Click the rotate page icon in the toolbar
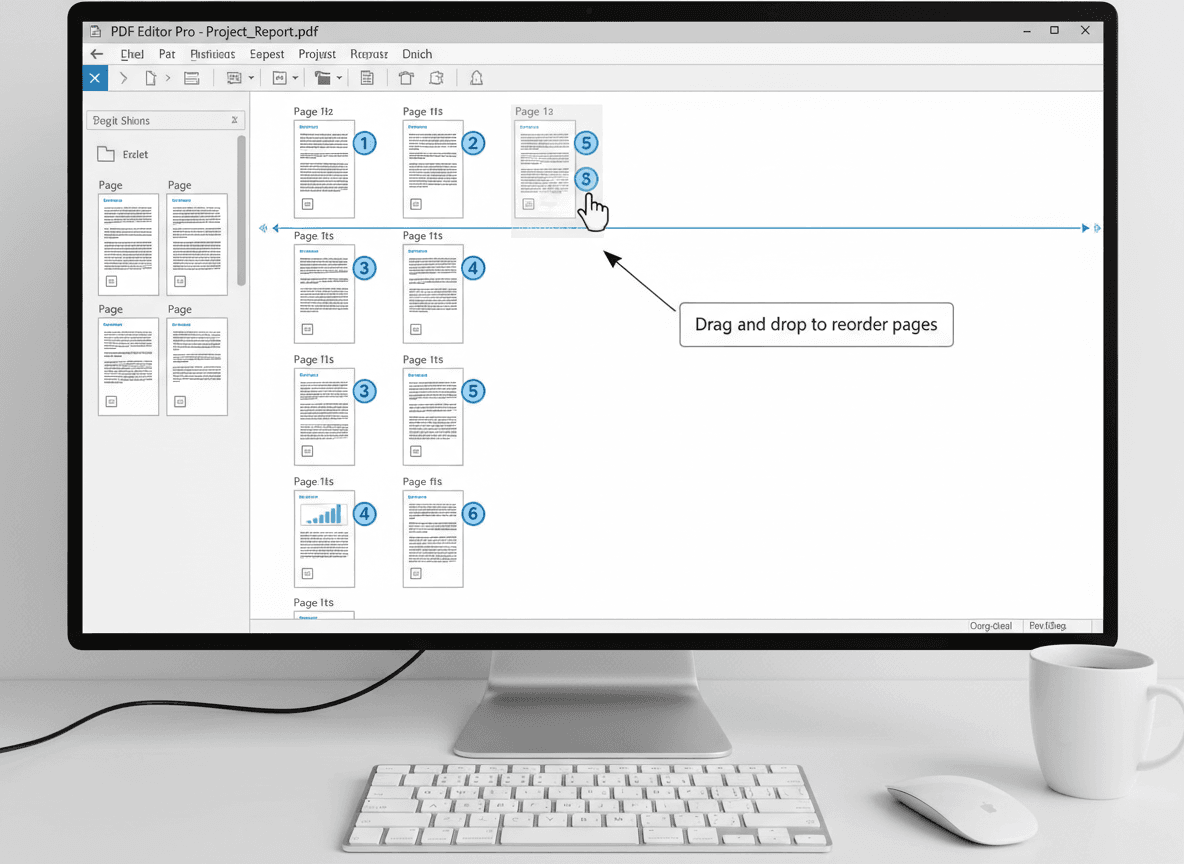Image resolution: width=1184 pixels, height=864 pixels. coord(437,78)
